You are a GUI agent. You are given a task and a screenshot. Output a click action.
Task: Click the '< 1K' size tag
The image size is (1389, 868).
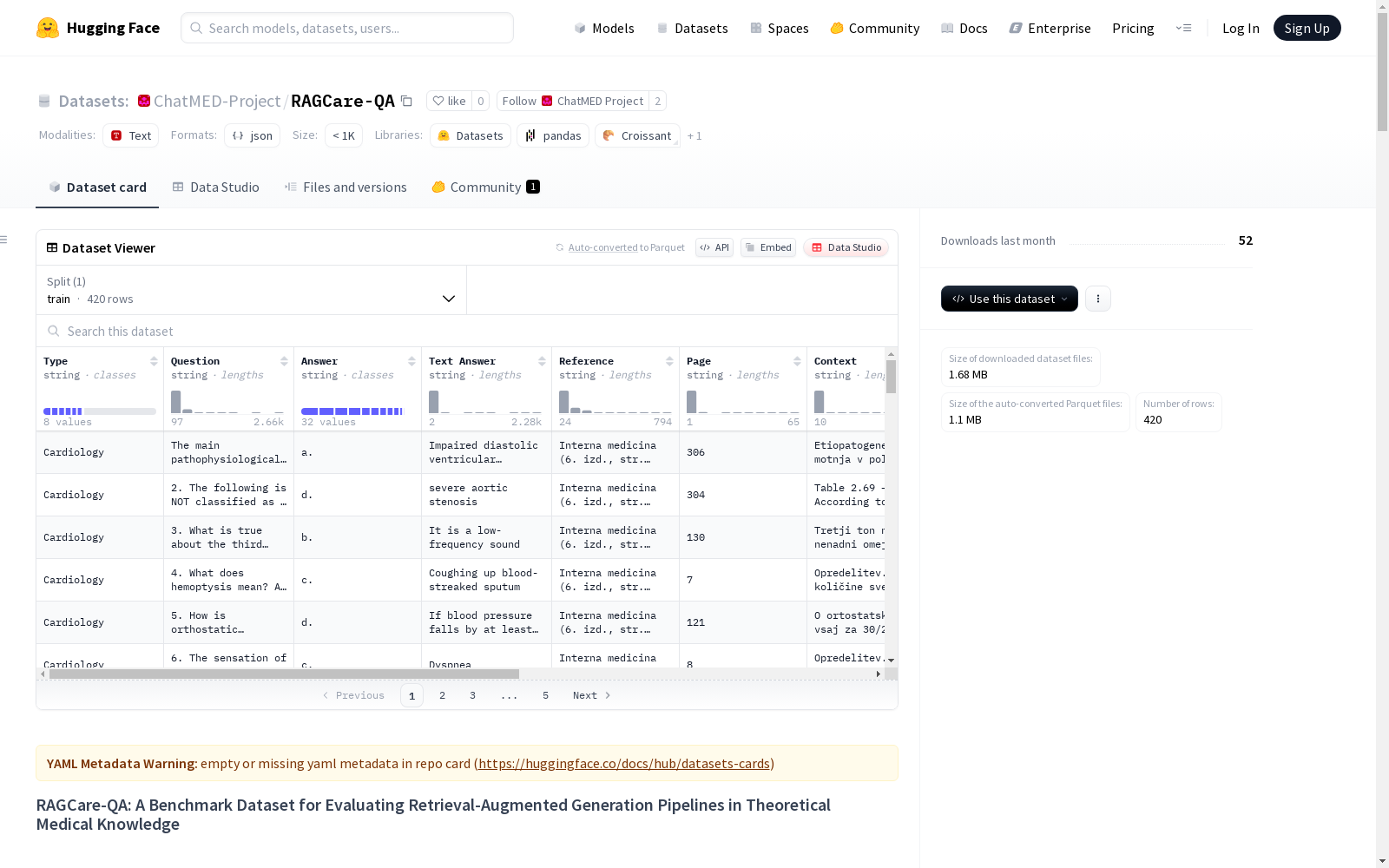coord(344,135)
